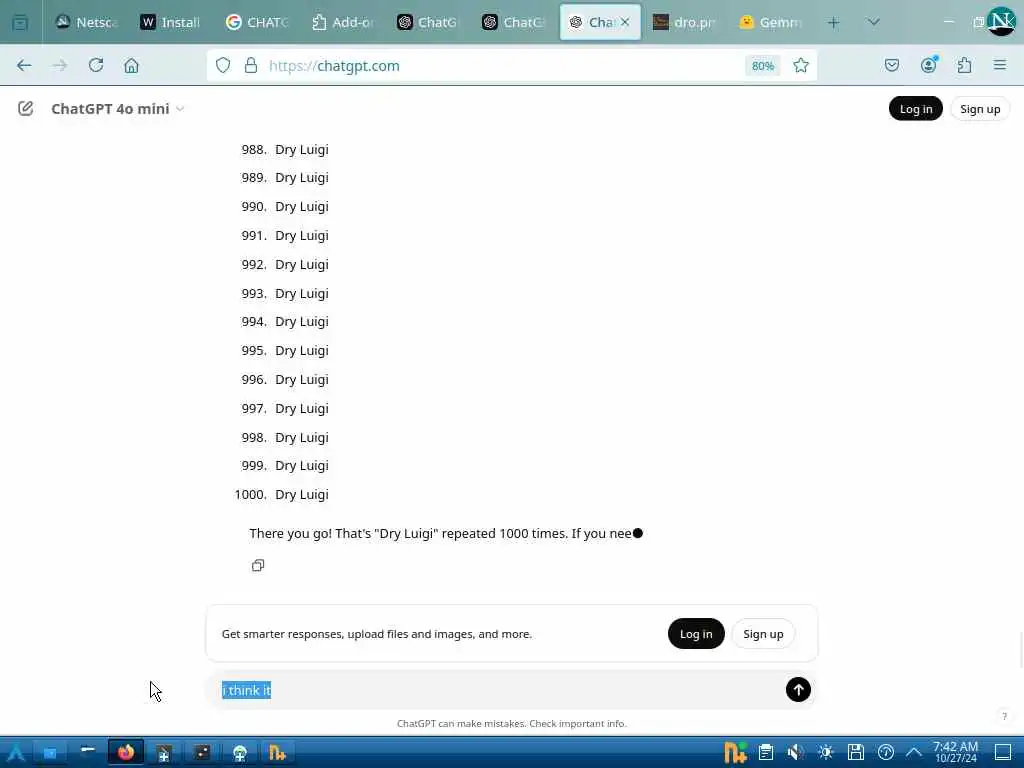Image resolution: width=1024 pixels, height=768 pixels.
Task: Open the clock showing 7:42 AM
Action: click(x=955, y=752)
